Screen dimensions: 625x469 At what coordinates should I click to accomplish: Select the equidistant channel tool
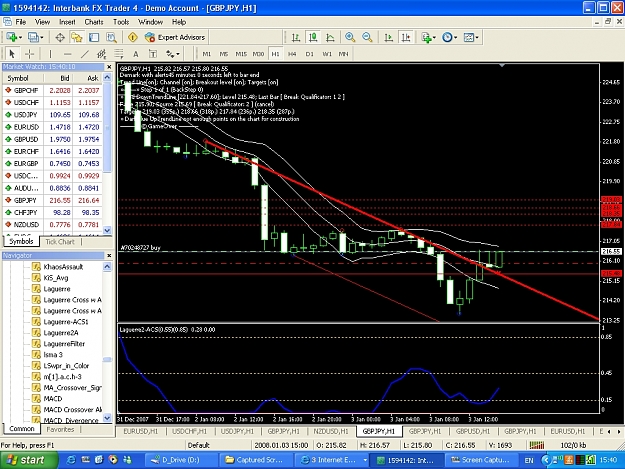(102, 54)
